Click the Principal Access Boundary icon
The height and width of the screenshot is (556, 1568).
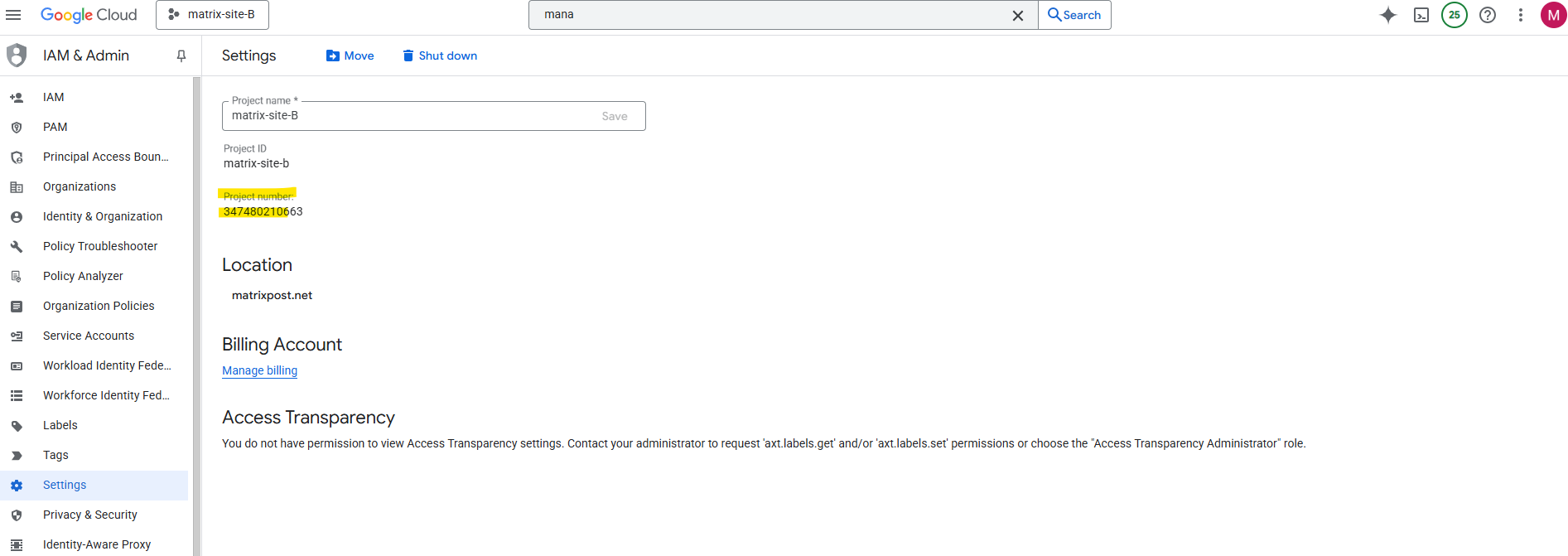(17, 157)
